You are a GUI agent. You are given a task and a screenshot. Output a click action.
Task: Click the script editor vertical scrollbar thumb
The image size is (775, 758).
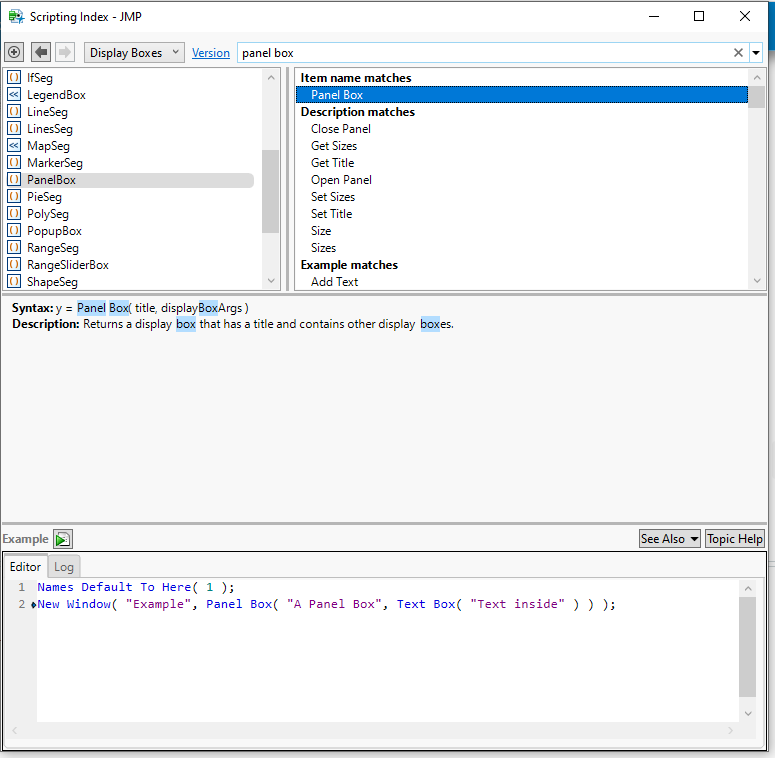tap(747, 647)
